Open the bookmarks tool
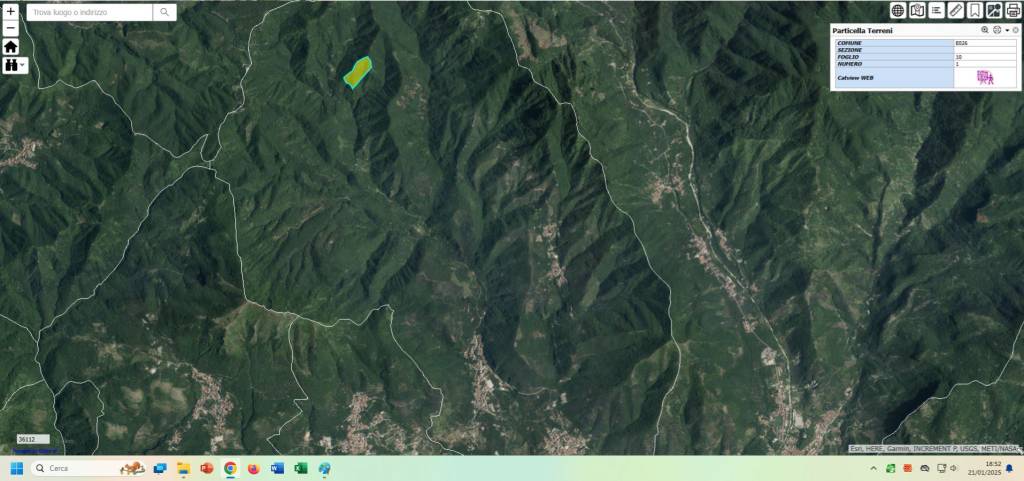Viewport: 1024px width, 481px height. (x=975, y=10)
